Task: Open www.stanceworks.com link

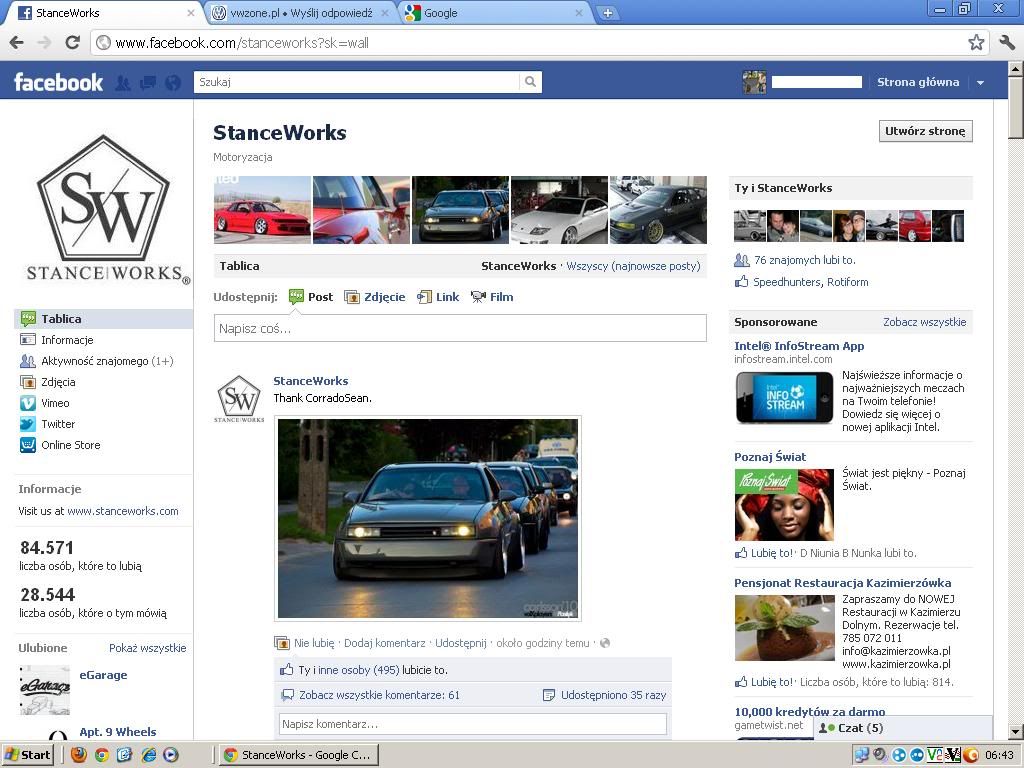Action: pyautogui.click(x=123, y=511)
